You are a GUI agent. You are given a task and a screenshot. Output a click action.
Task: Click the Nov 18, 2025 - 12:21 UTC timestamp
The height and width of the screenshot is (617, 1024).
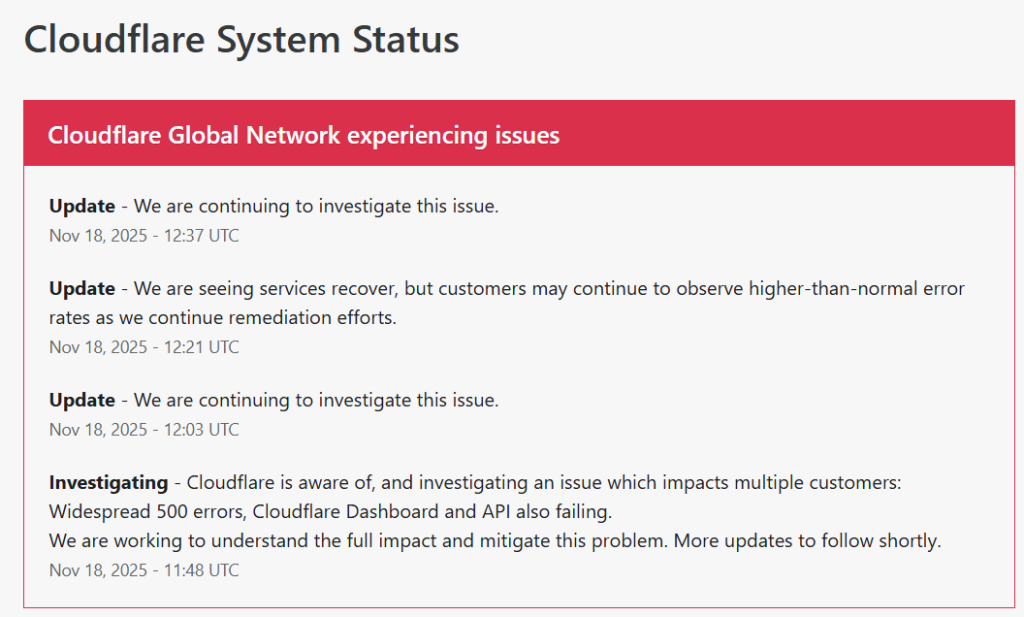pos(144,347)
